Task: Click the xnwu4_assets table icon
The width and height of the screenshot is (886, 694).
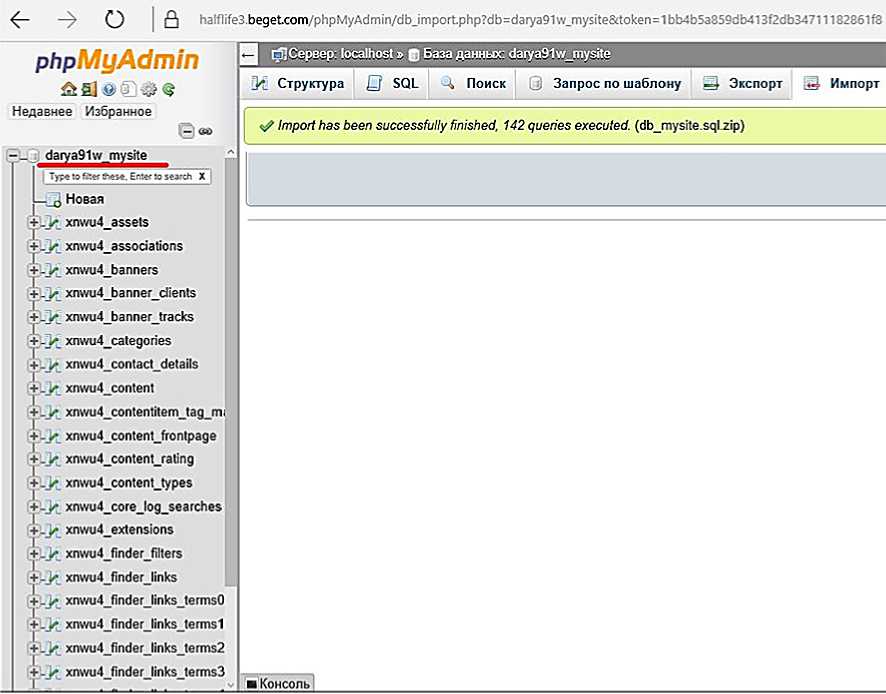Action: pos(53,223)
